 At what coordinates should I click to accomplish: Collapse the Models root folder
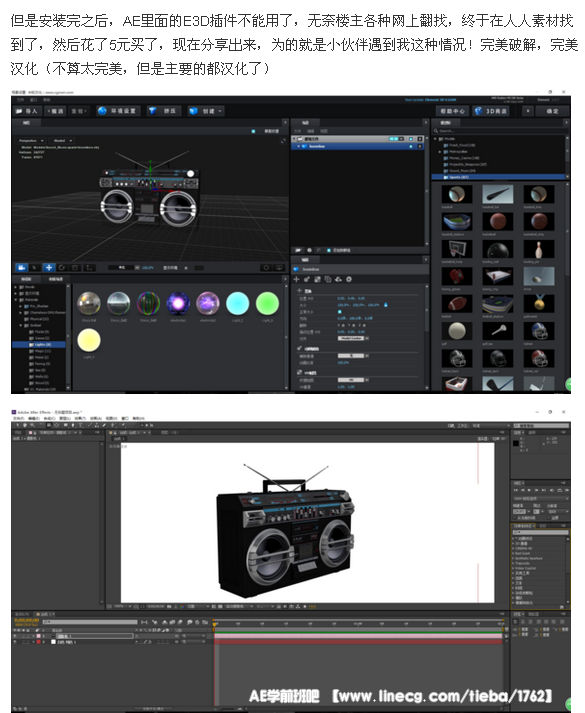tap(435, 139)
